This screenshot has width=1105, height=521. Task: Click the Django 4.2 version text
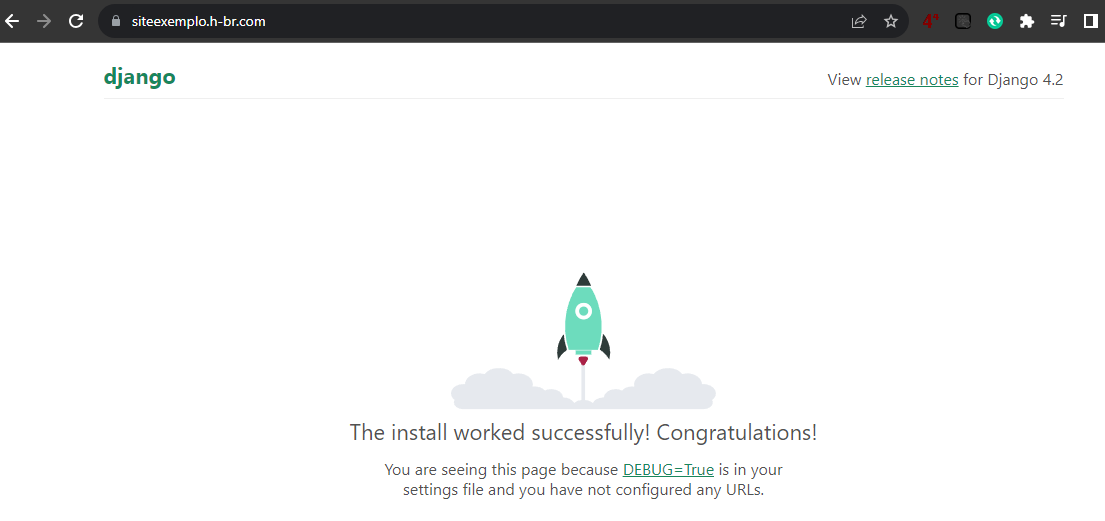click(1025, 80)
